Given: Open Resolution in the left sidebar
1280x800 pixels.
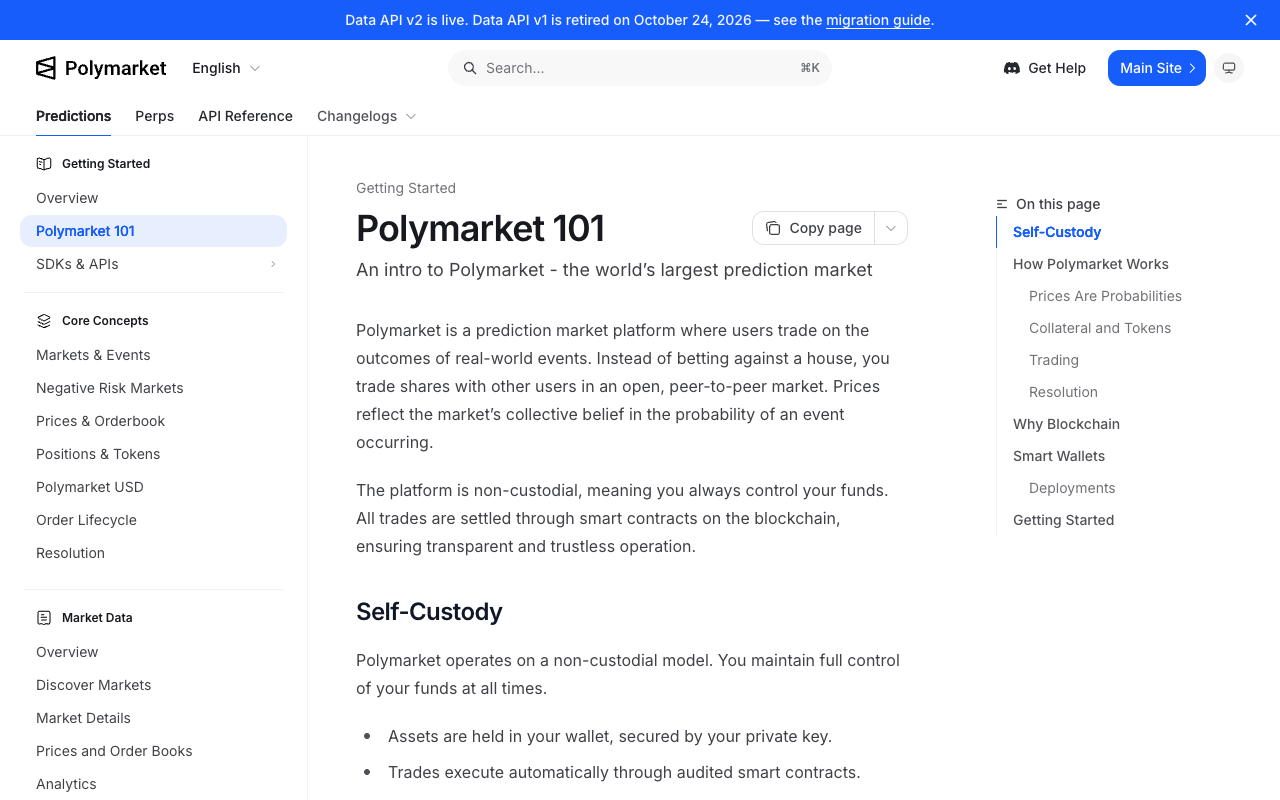Looking at the screenshot, I should 153,553.
